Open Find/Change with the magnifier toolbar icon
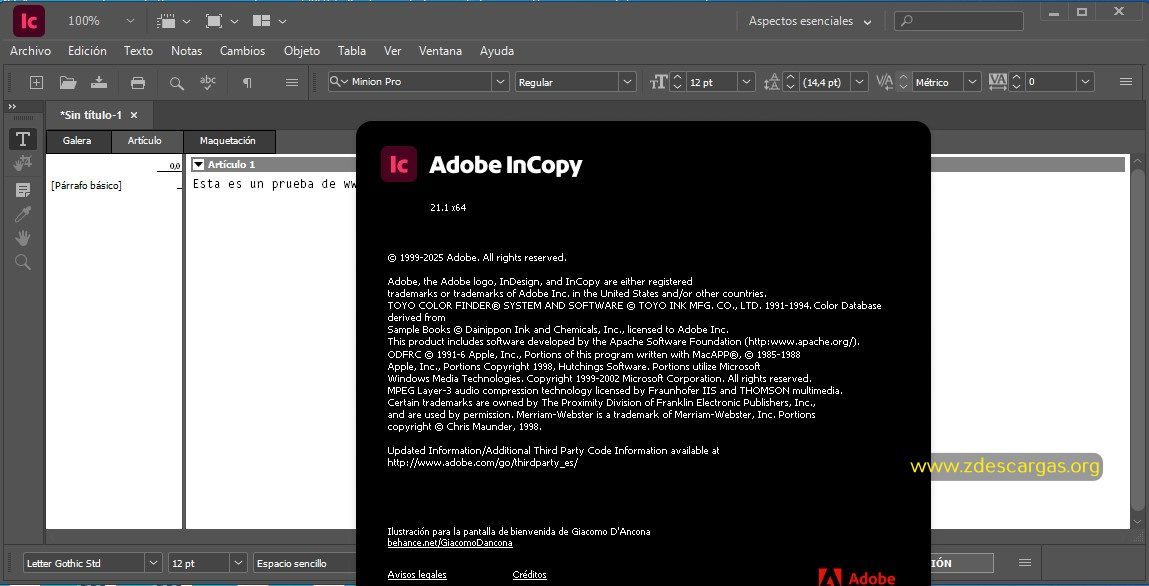This screenshot has width=1149, height=586. tap(177, 83)
